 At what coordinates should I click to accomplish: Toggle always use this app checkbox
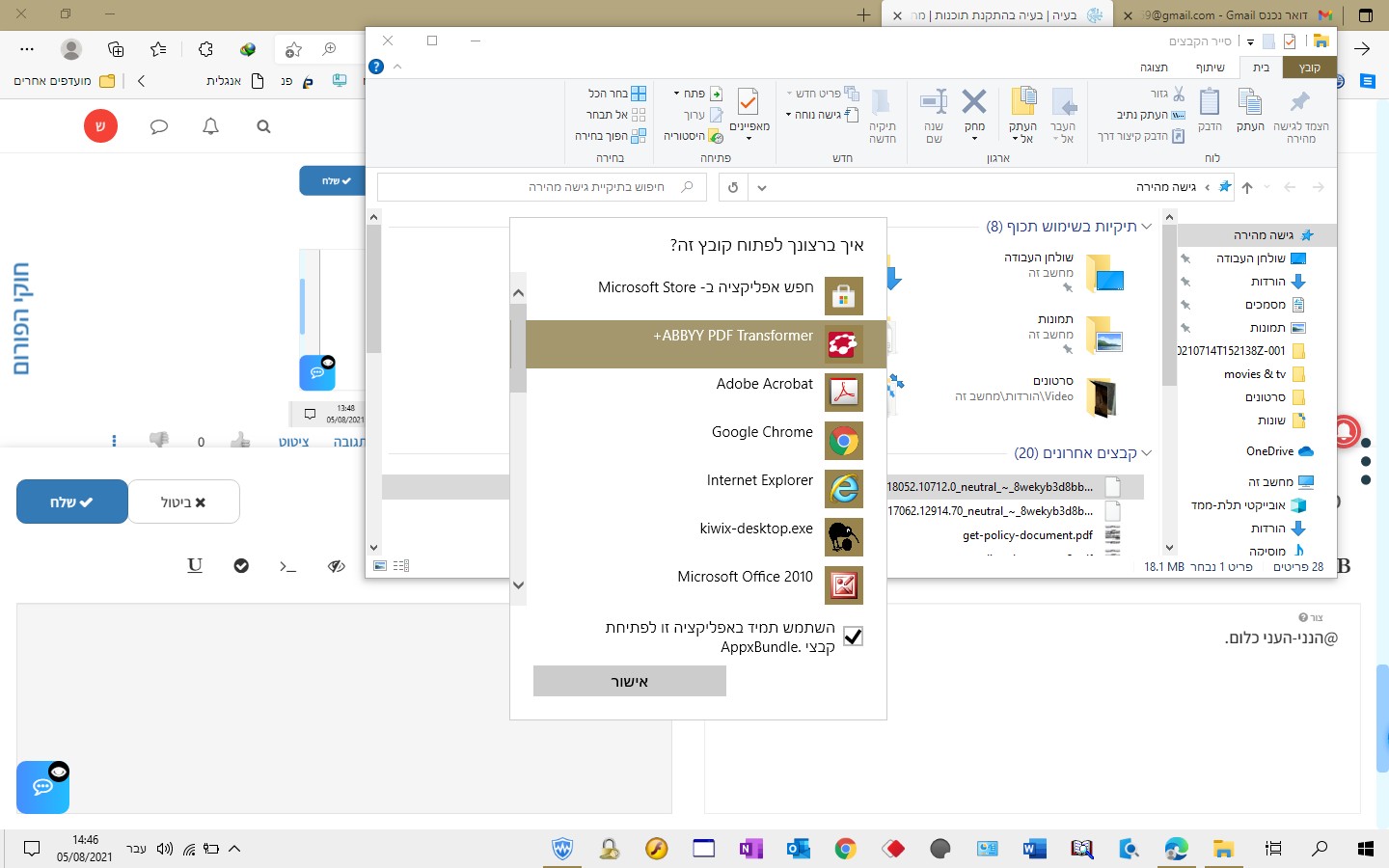tap(853, 636)
